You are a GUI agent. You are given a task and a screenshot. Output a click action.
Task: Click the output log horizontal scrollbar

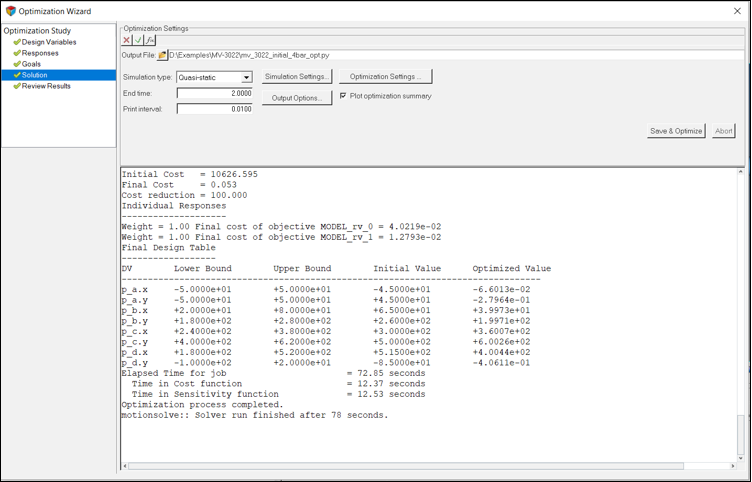click(400, 466)
